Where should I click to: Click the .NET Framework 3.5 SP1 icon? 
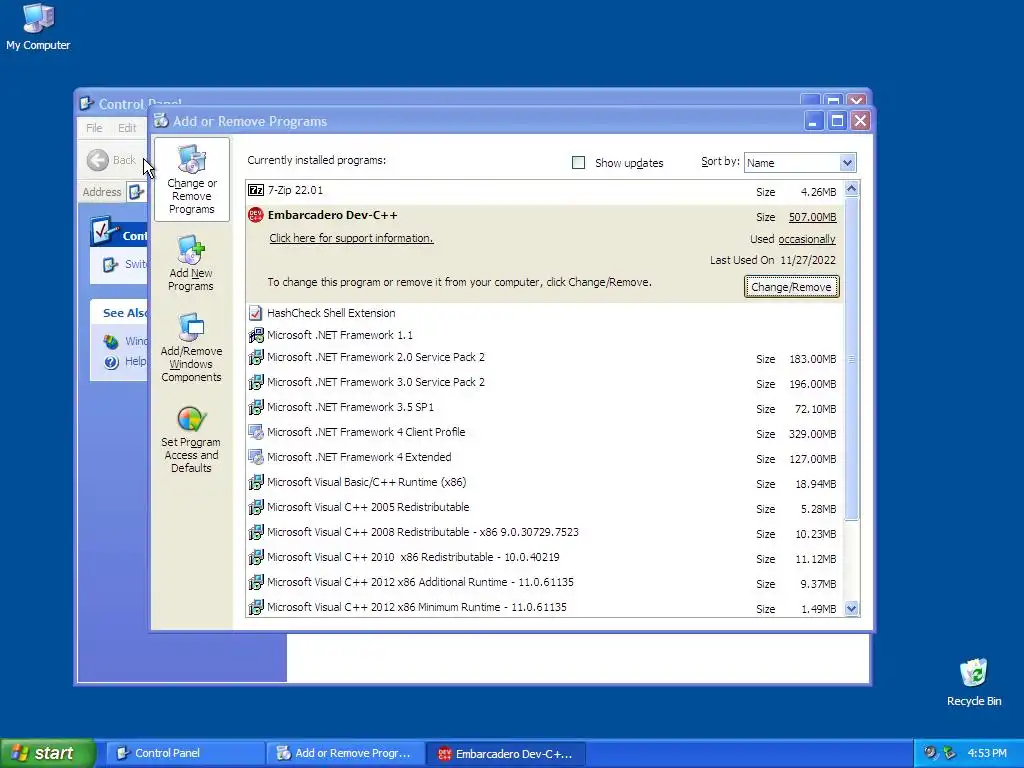point(256,407)
